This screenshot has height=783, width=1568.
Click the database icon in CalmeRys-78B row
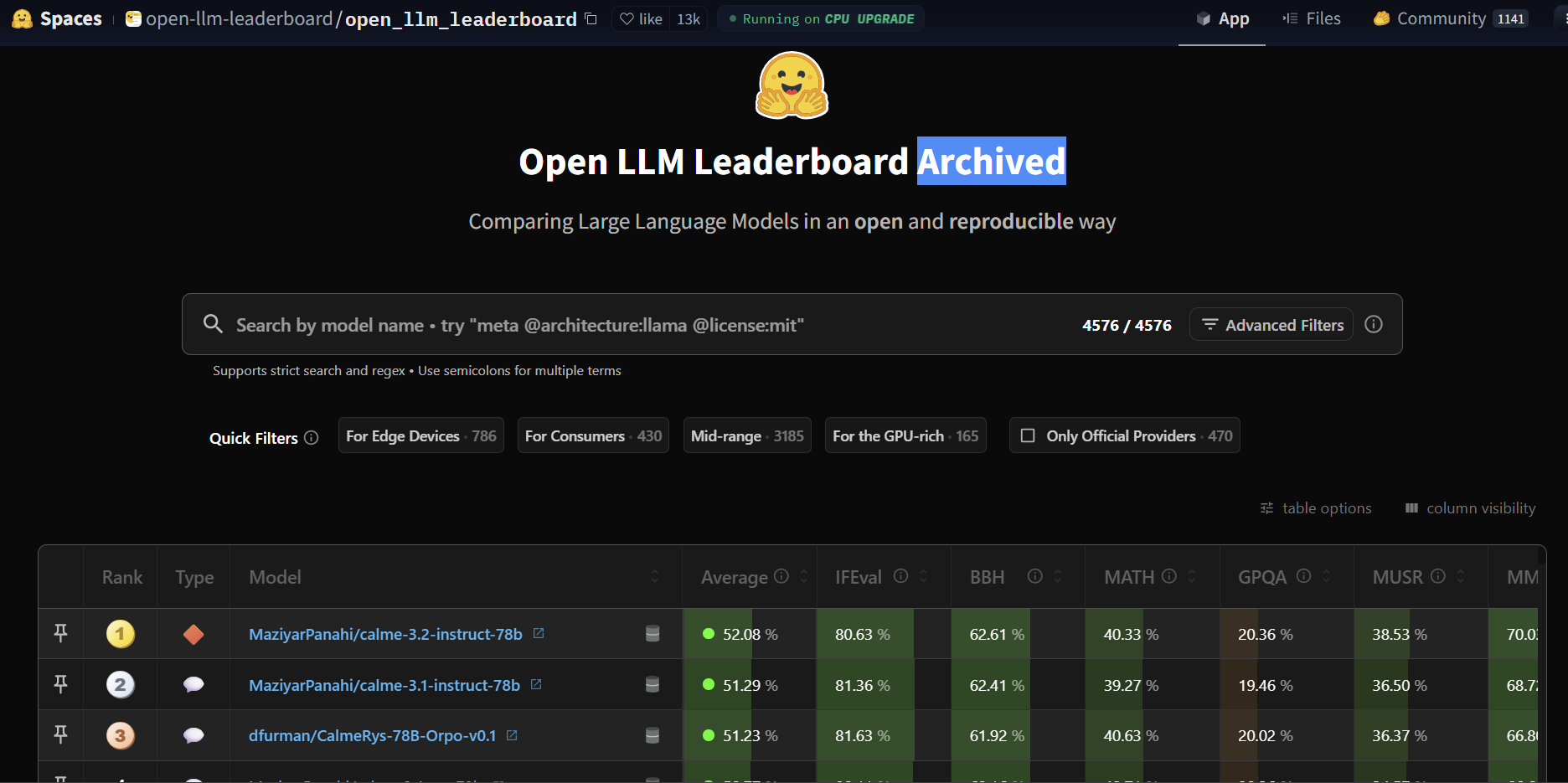point(652,735)
